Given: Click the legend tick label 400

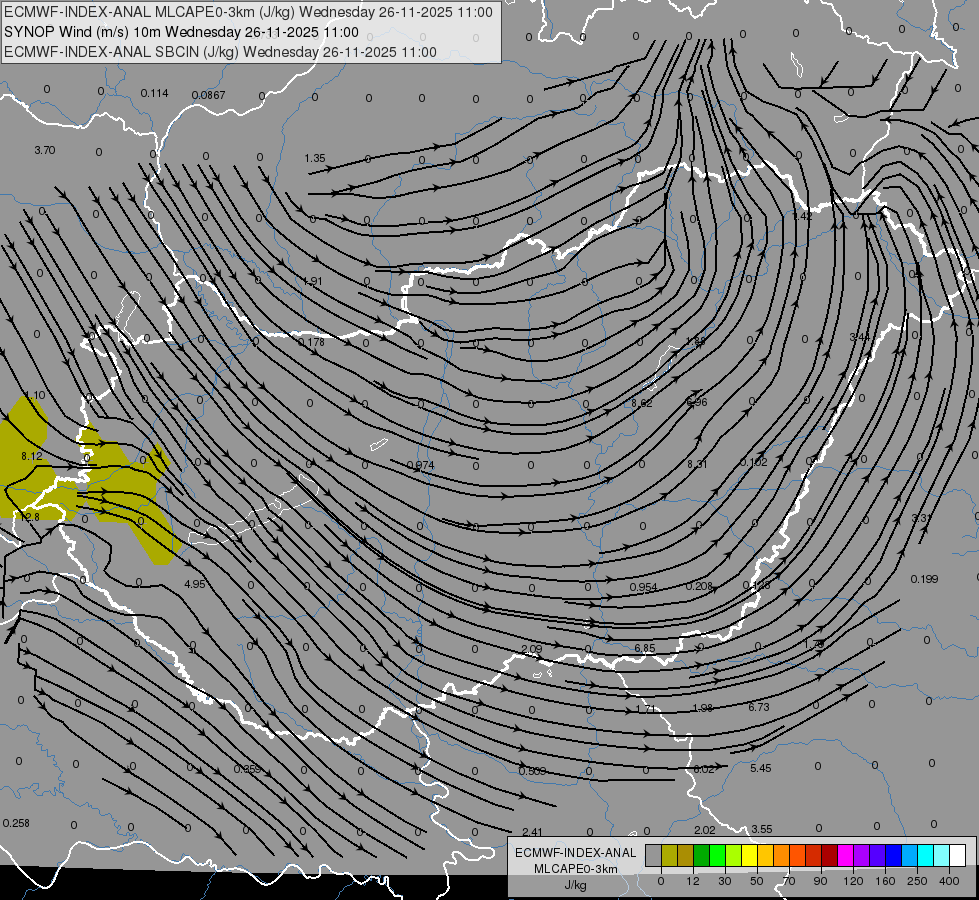Looking at the screenshot, I should pyautogui.click(x=949, y=881).
